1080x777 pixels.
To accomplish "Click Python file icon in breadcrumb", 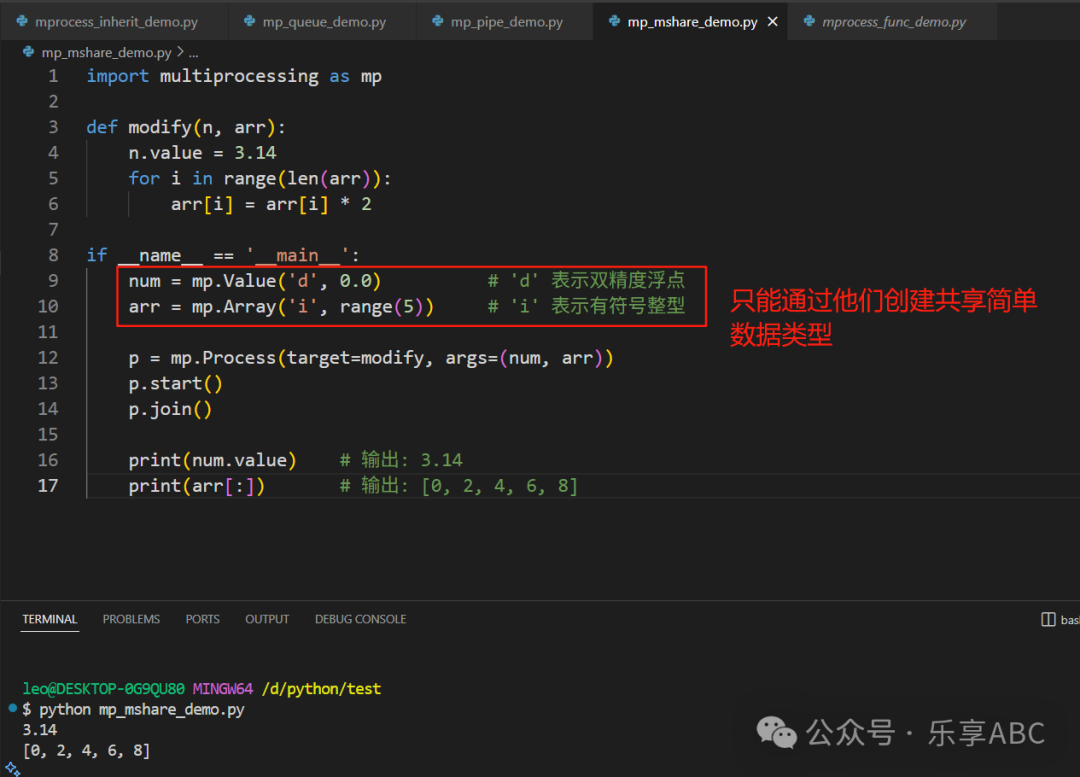I will [28, 52].
